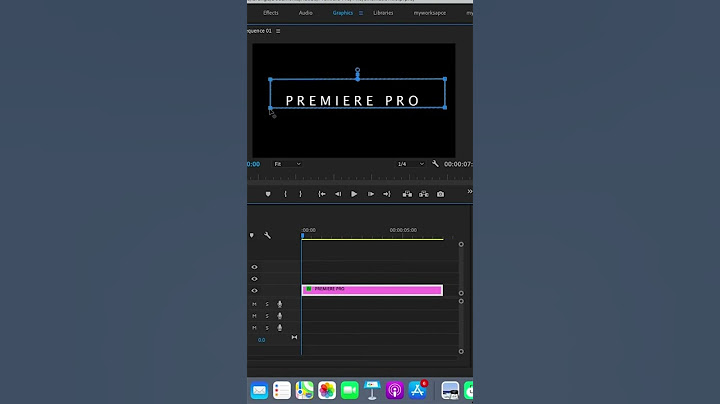Switch to the Effects workspace tab
Viewport: 720px width, 404px height.
pyautogui.click(x=270, y=13)
